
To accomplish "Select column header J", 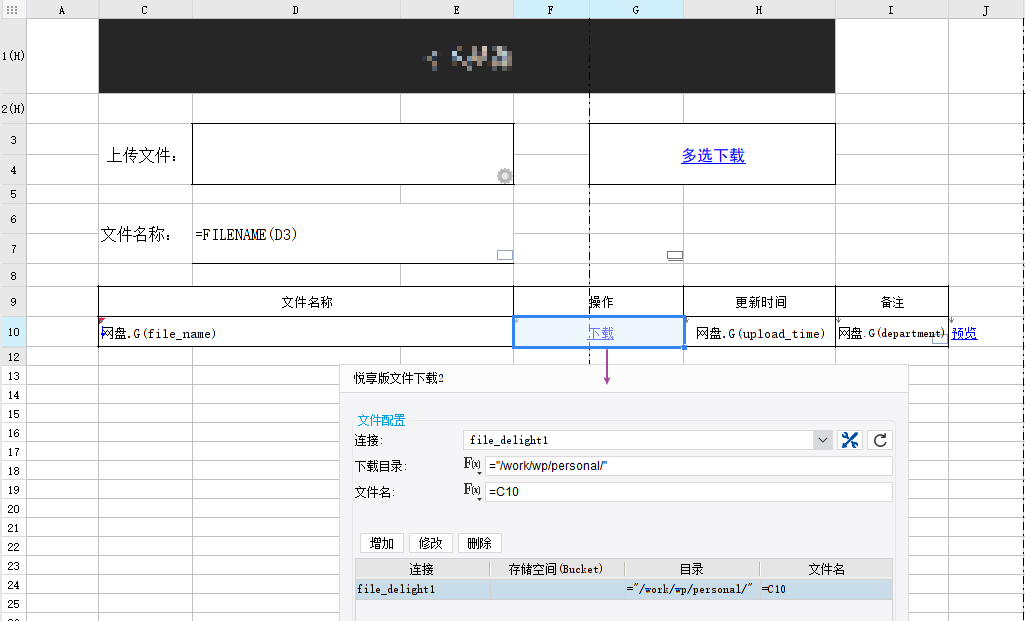I will (x=986, y=10).
